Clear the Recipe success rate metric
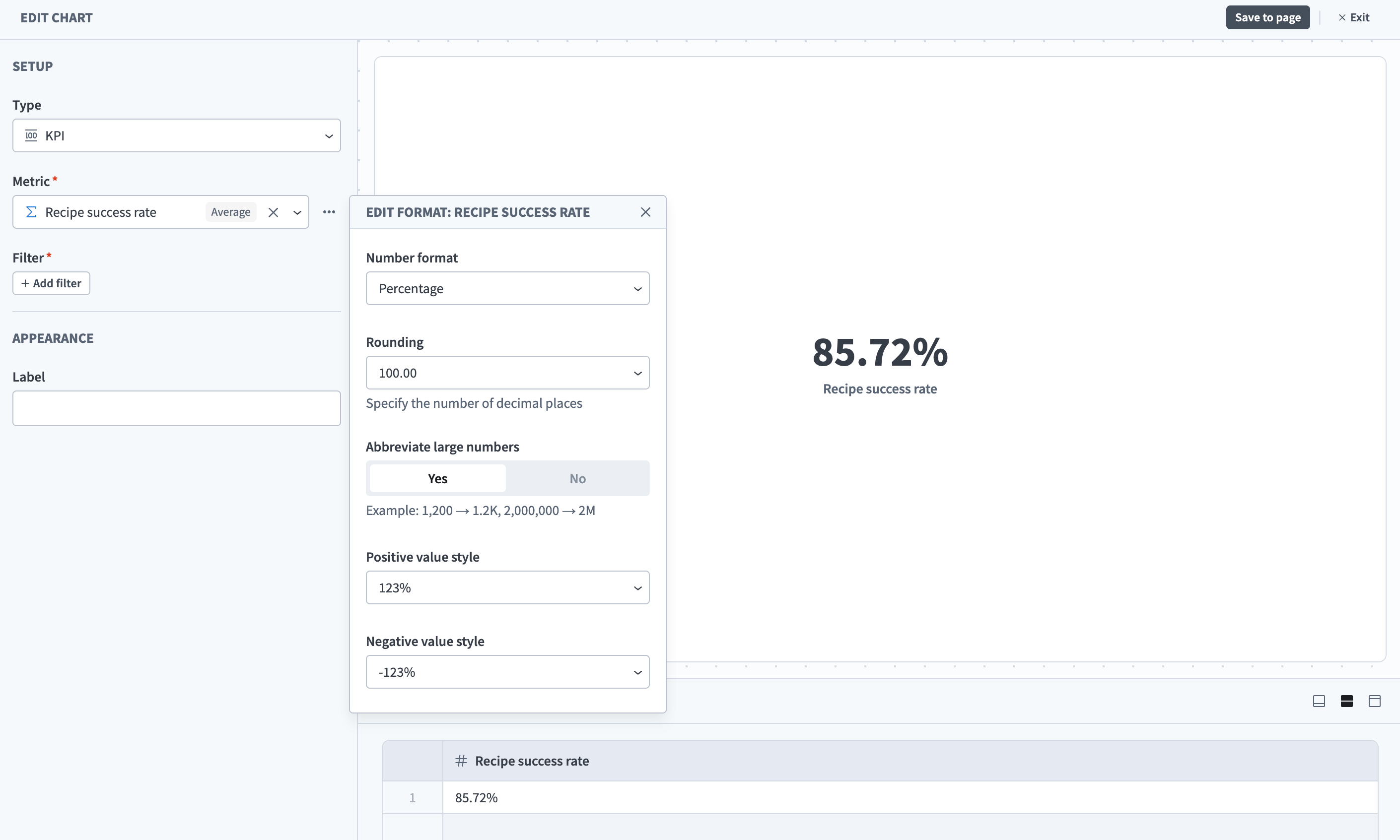 pos(273,212)
